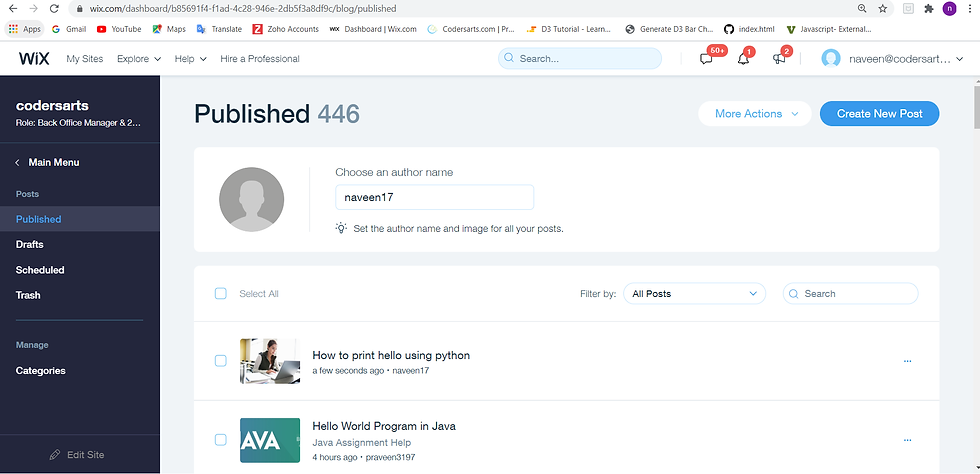
Task: Open the Apps bookmark grid icon
Action: pos(13,29)
